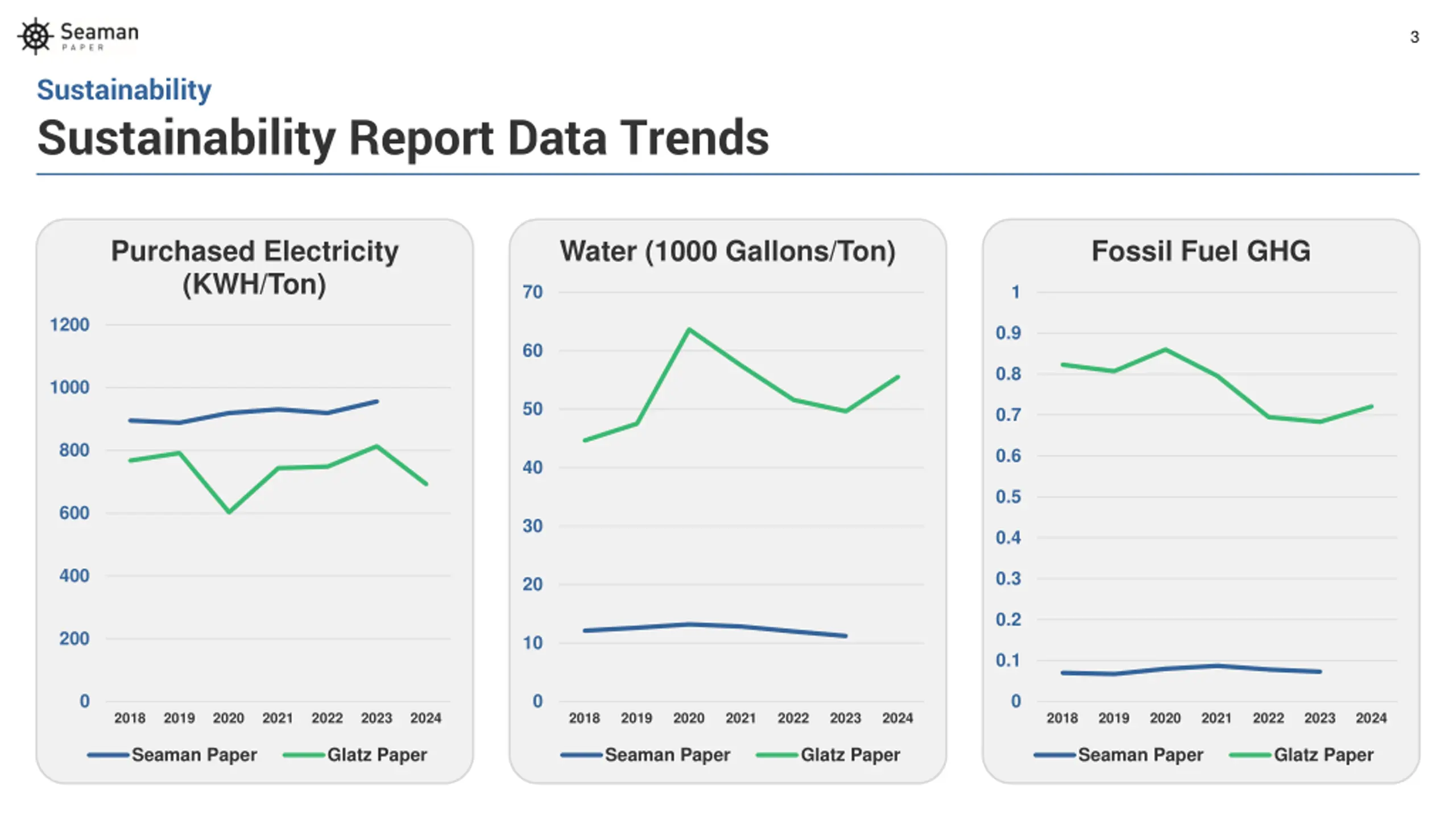
Task: Click the 70 axis label in water chart
Action: click(x=533, y=292)
